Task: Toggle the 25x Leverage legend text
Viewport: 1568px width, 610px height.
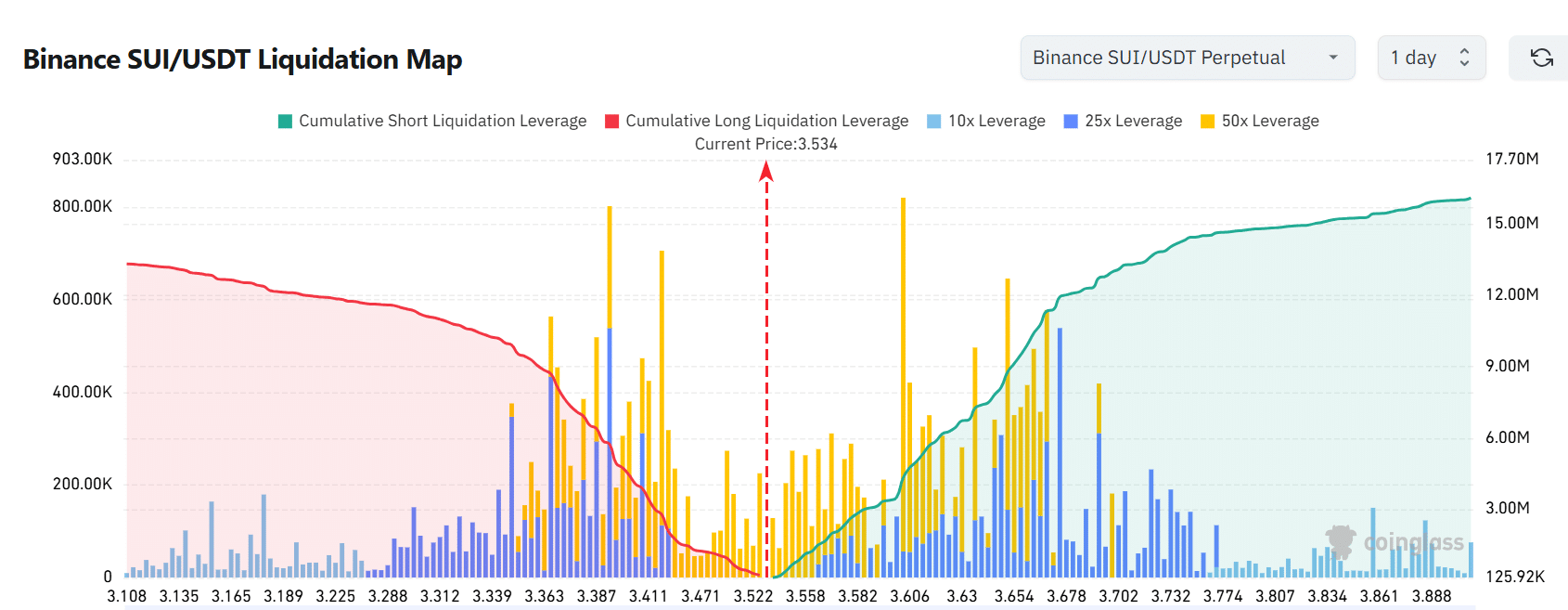Action: pyautogui.click(x=1133, y=121)
